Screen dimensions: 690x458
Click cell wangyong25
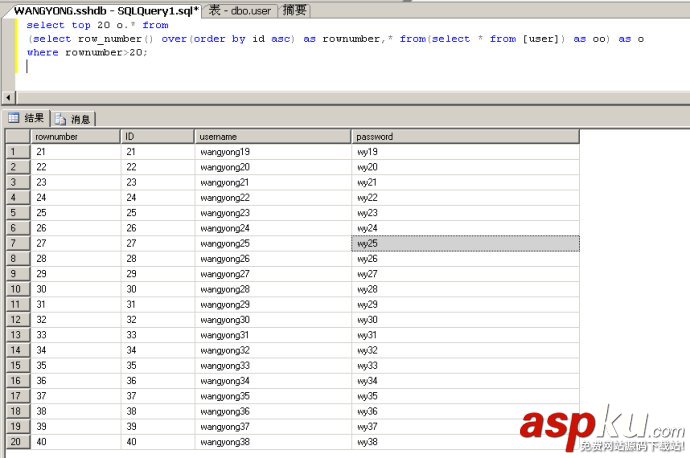coord(273,243)
